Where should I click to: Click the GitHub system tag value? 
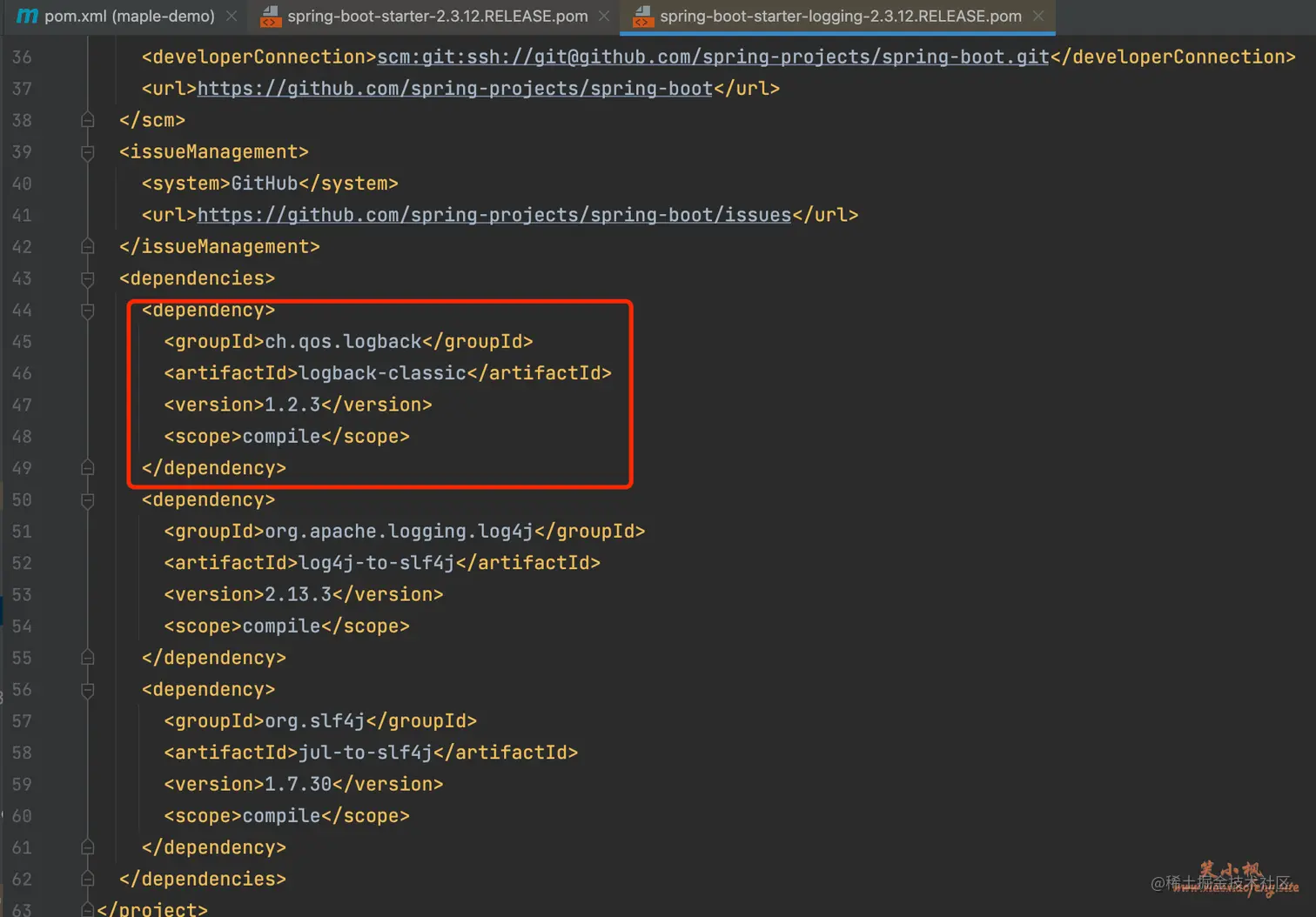(x=265, y=184)
